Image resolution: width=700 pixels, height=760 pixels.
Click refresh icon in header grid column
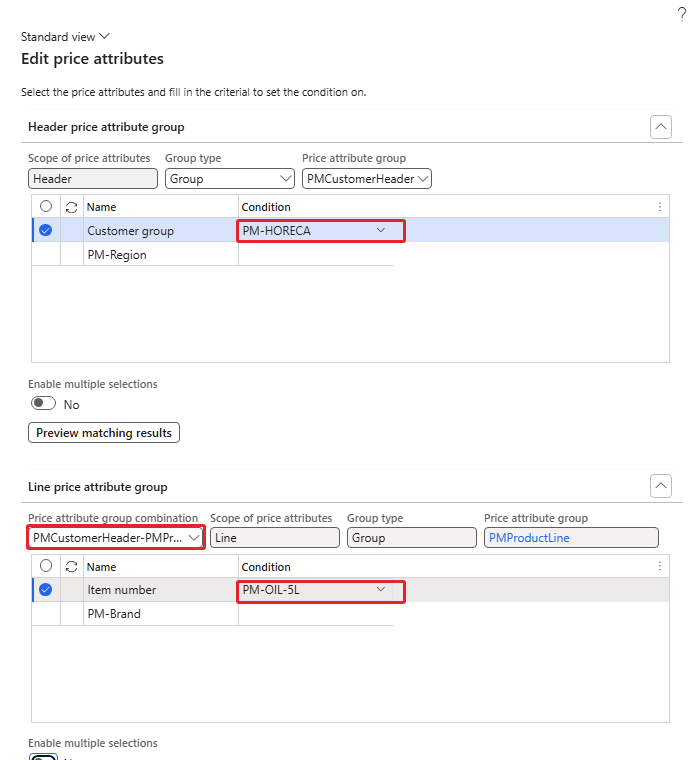tap(72, 207)
